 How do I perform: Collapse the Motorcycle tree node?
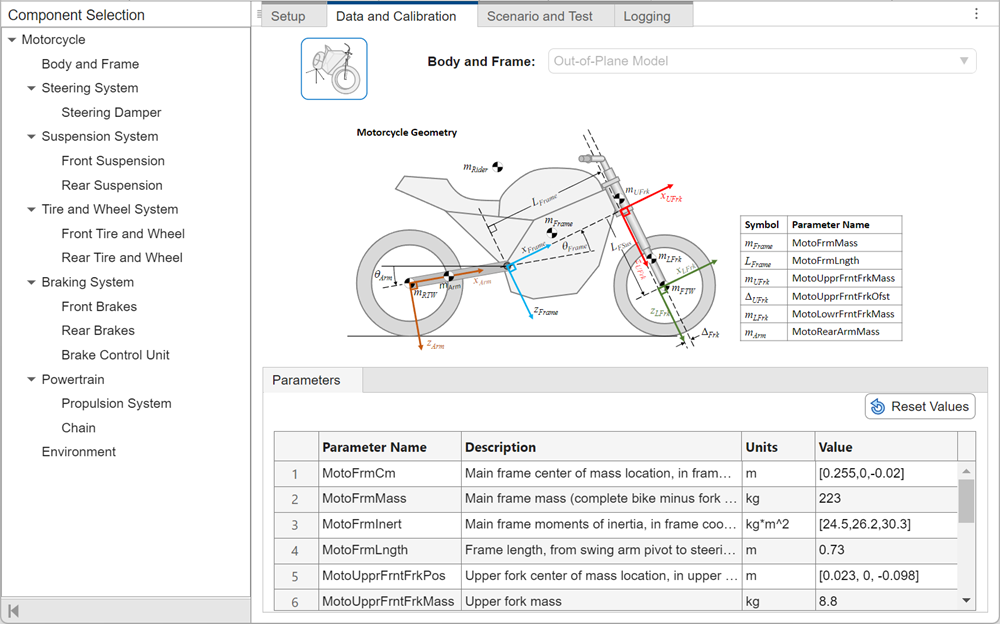[10, 39]
